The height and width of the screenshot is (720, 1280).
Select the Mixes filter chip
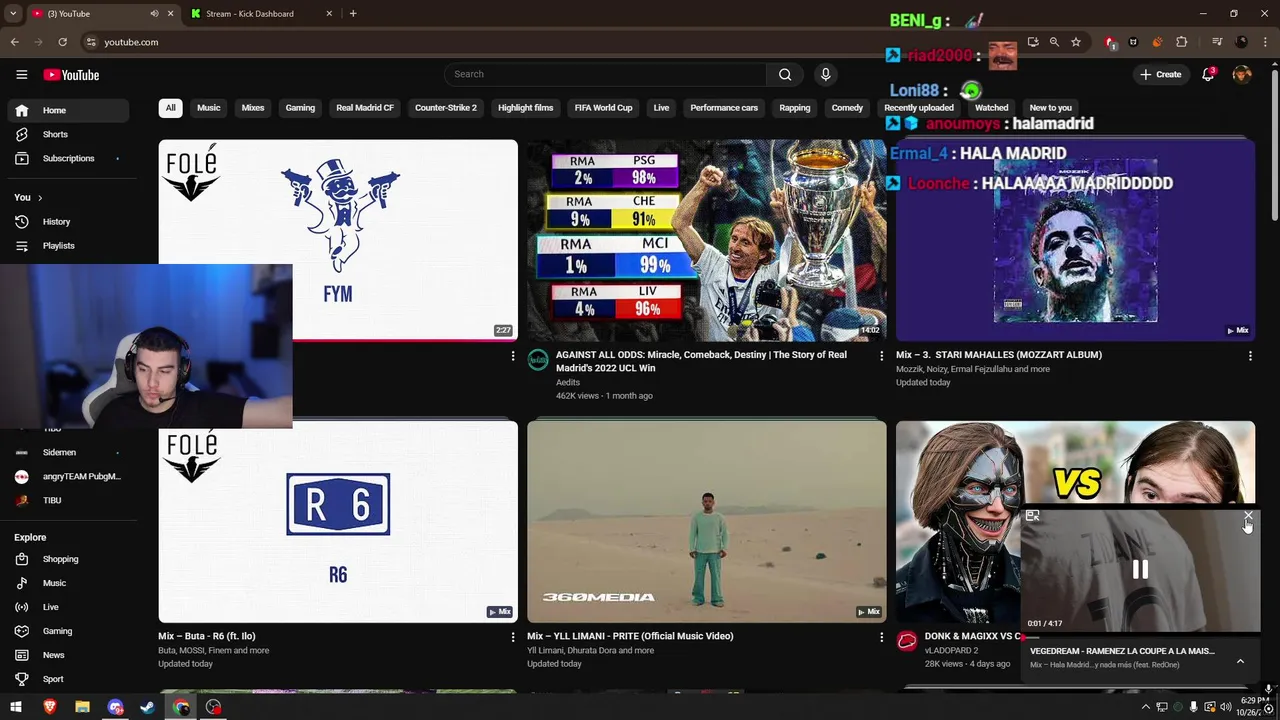click(x=253, y=108)
